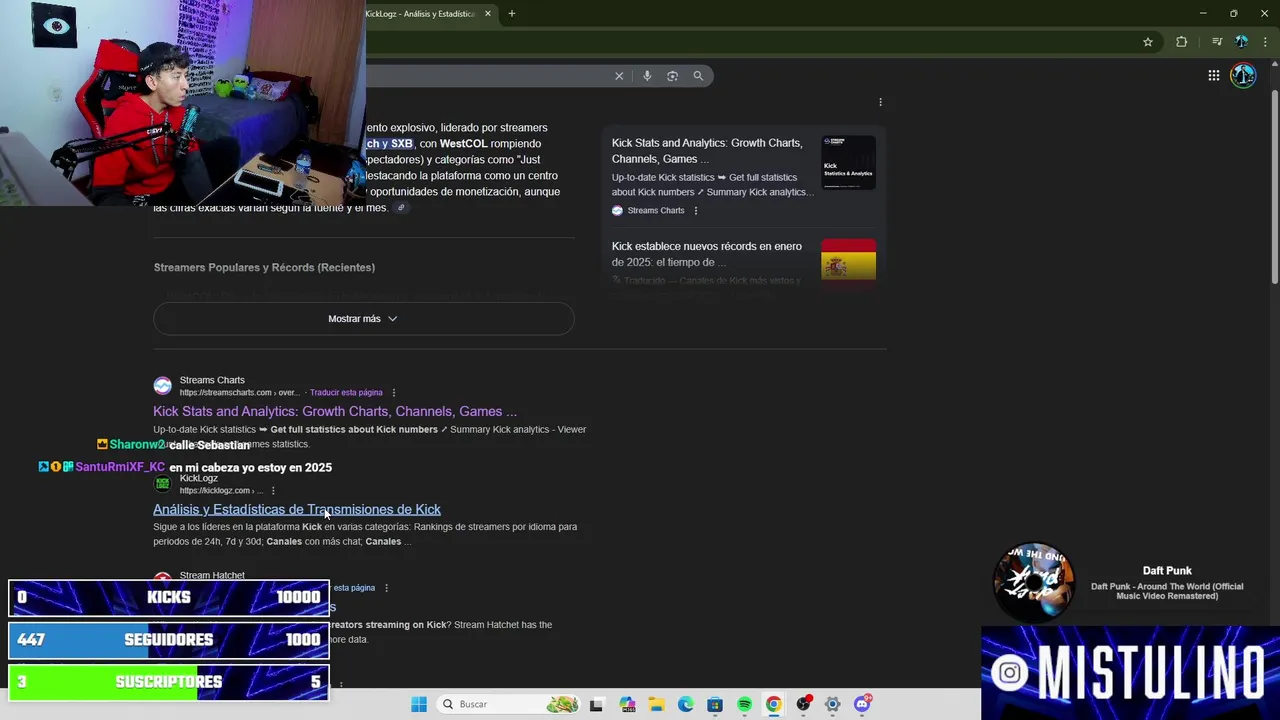Click the source link chip after 'el mes'
The image size is (1280, 720).
pos(401,208)
